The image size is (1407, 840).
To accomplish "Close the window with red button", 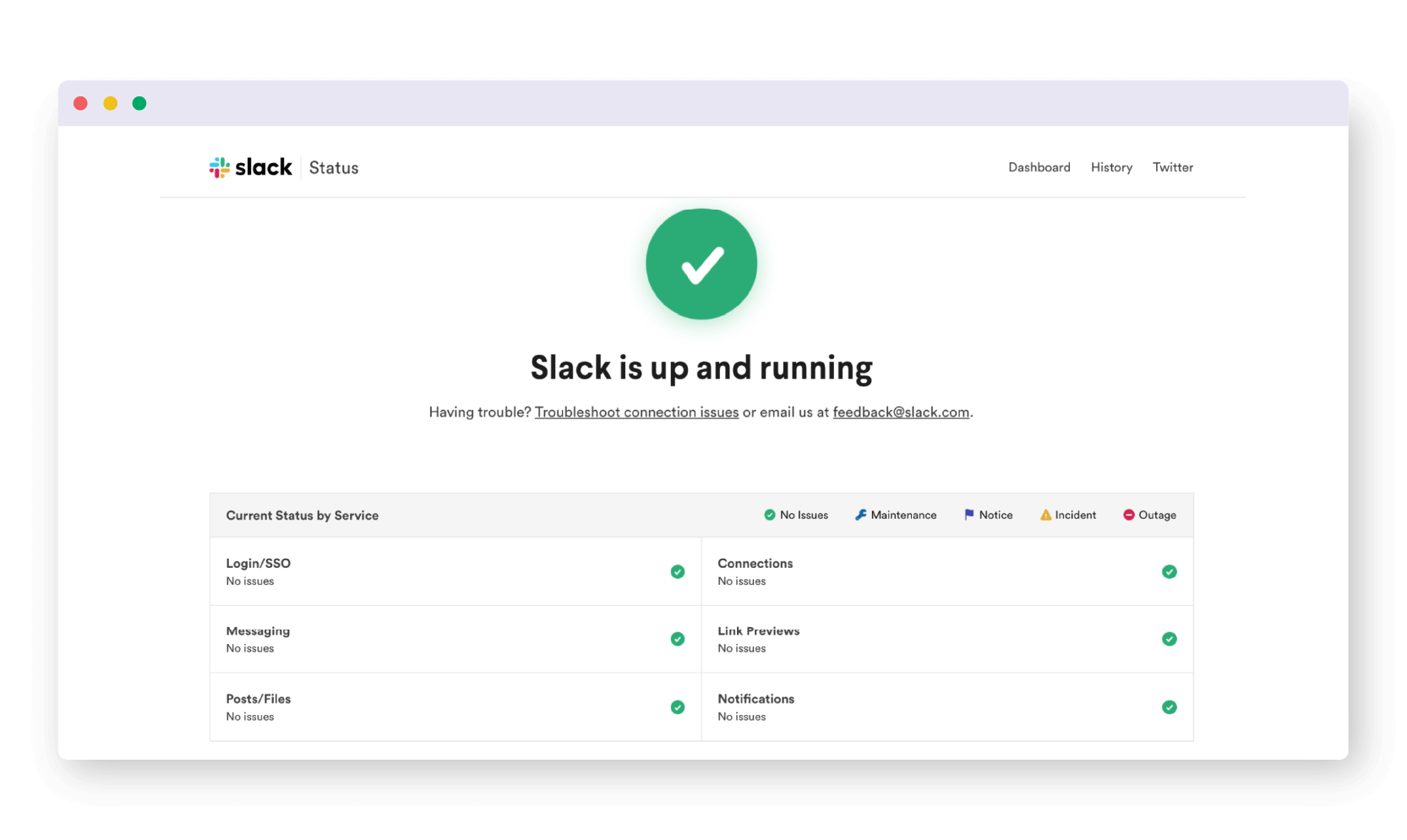I will [81, 103].
